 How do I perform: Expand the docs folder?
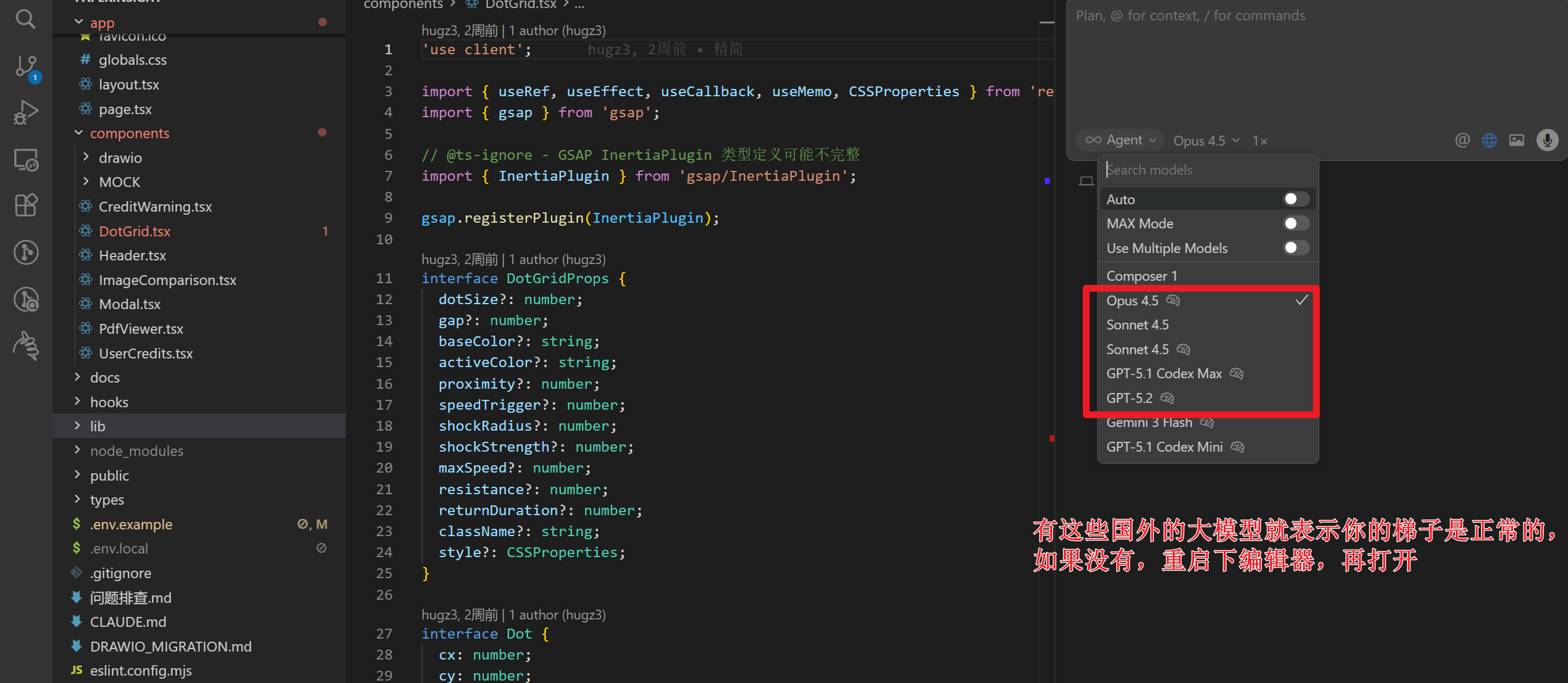coord(104,378)
